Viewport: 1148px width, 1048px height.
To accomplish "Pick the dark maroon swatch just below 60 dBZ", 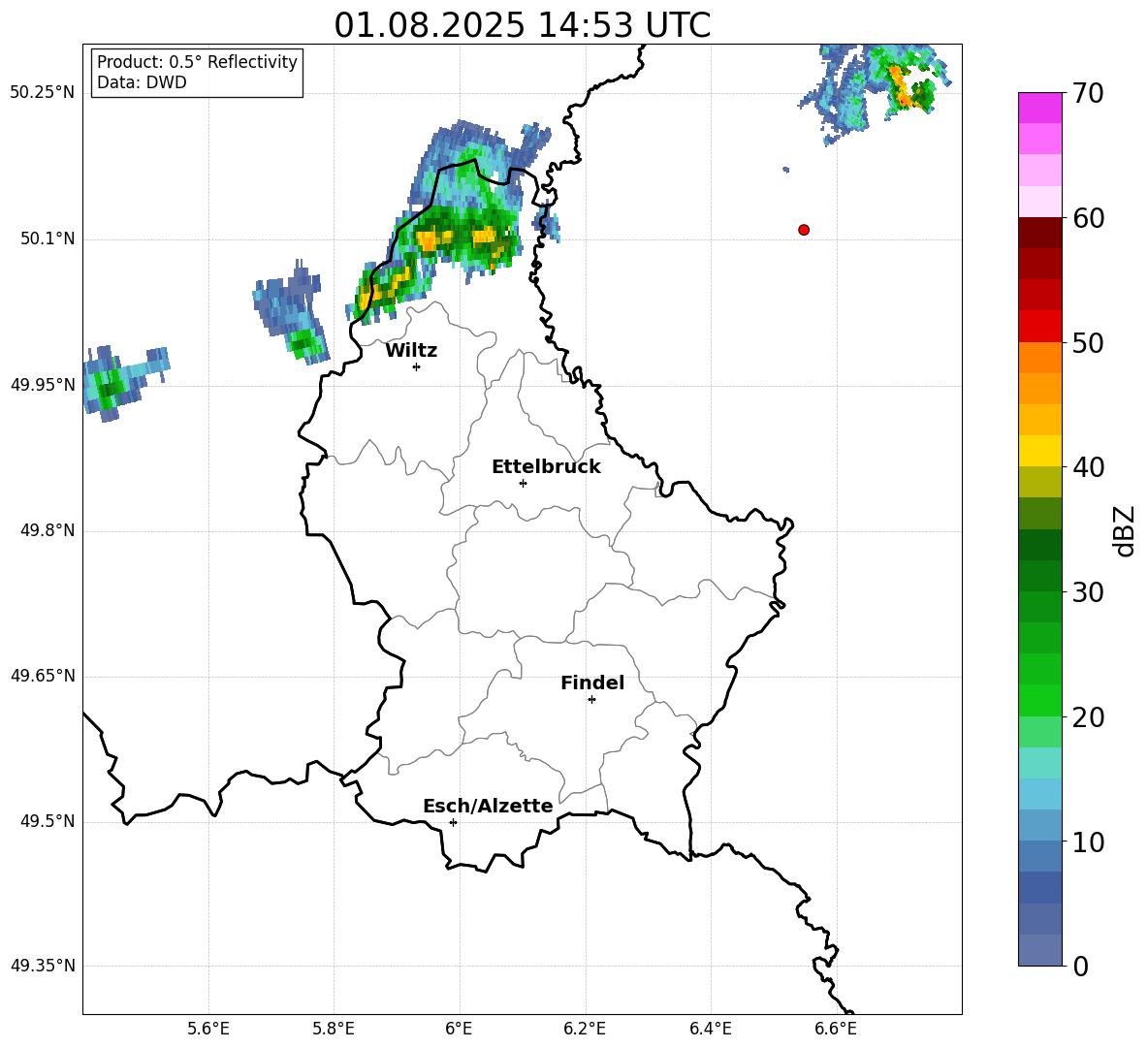I will click(1040, 233).
